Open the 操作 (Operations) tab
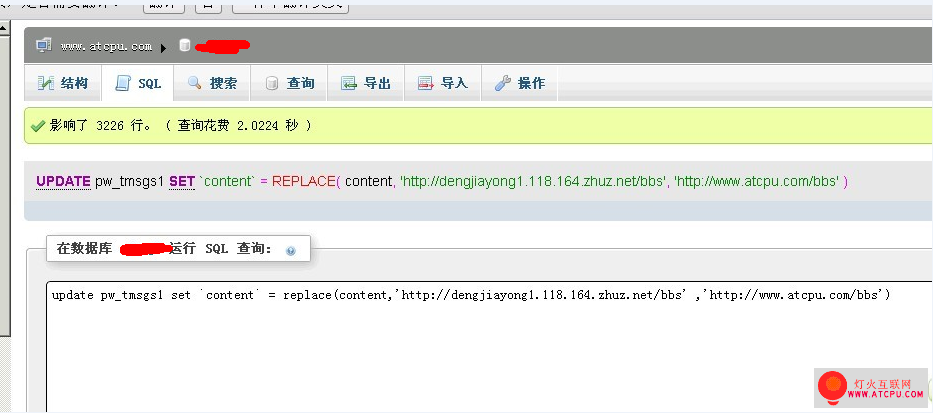 pyautogui.click(x=519, y=83)
